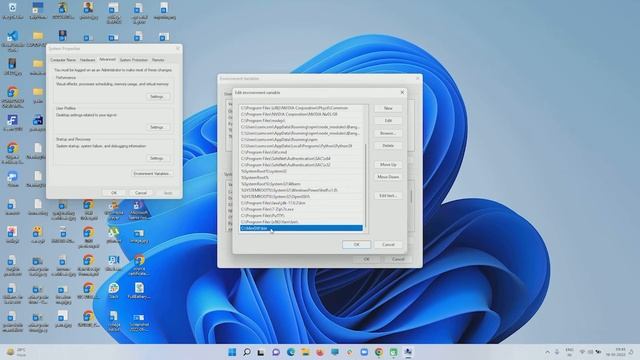Open taskbar Search magnifier icon

[247, 352]
